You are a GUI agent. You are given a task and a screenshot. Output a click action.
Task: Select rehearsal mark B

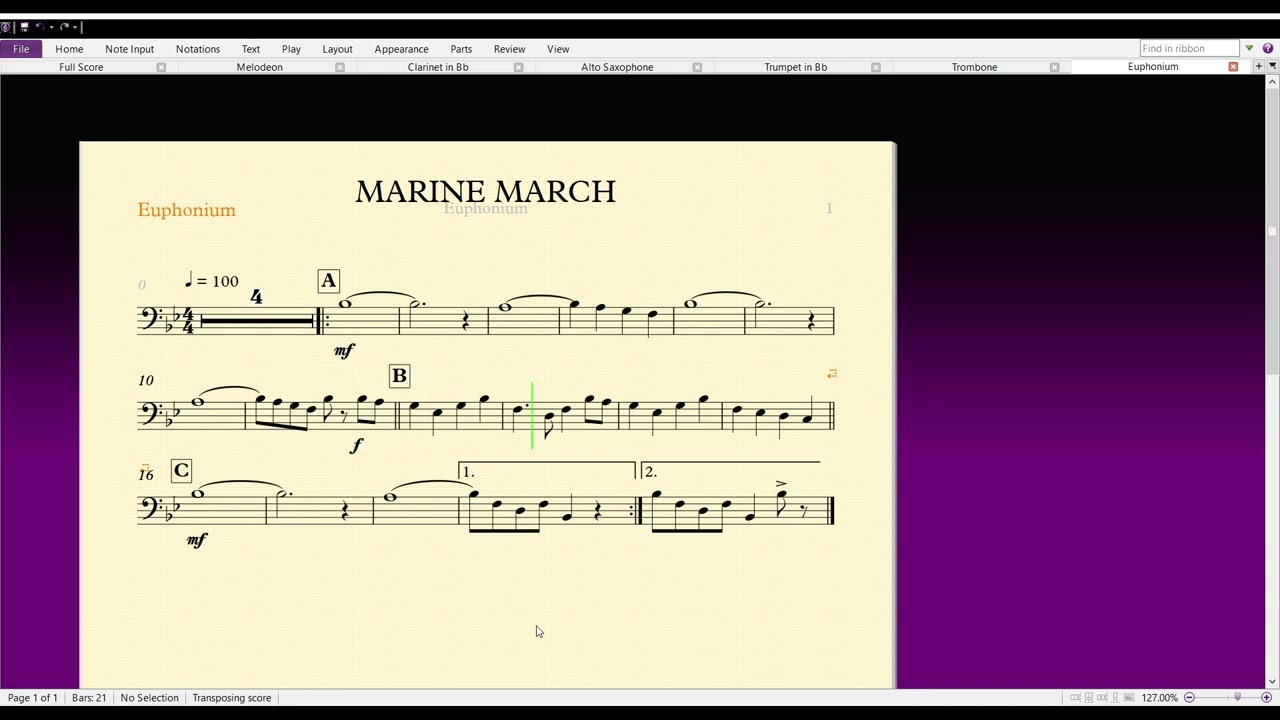[399, 376]
